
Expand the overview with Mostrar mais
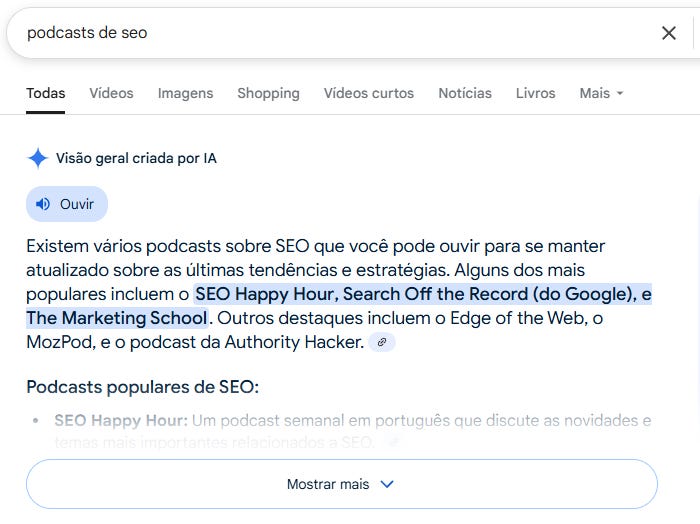pyautogui.click(x=342, y=484)
